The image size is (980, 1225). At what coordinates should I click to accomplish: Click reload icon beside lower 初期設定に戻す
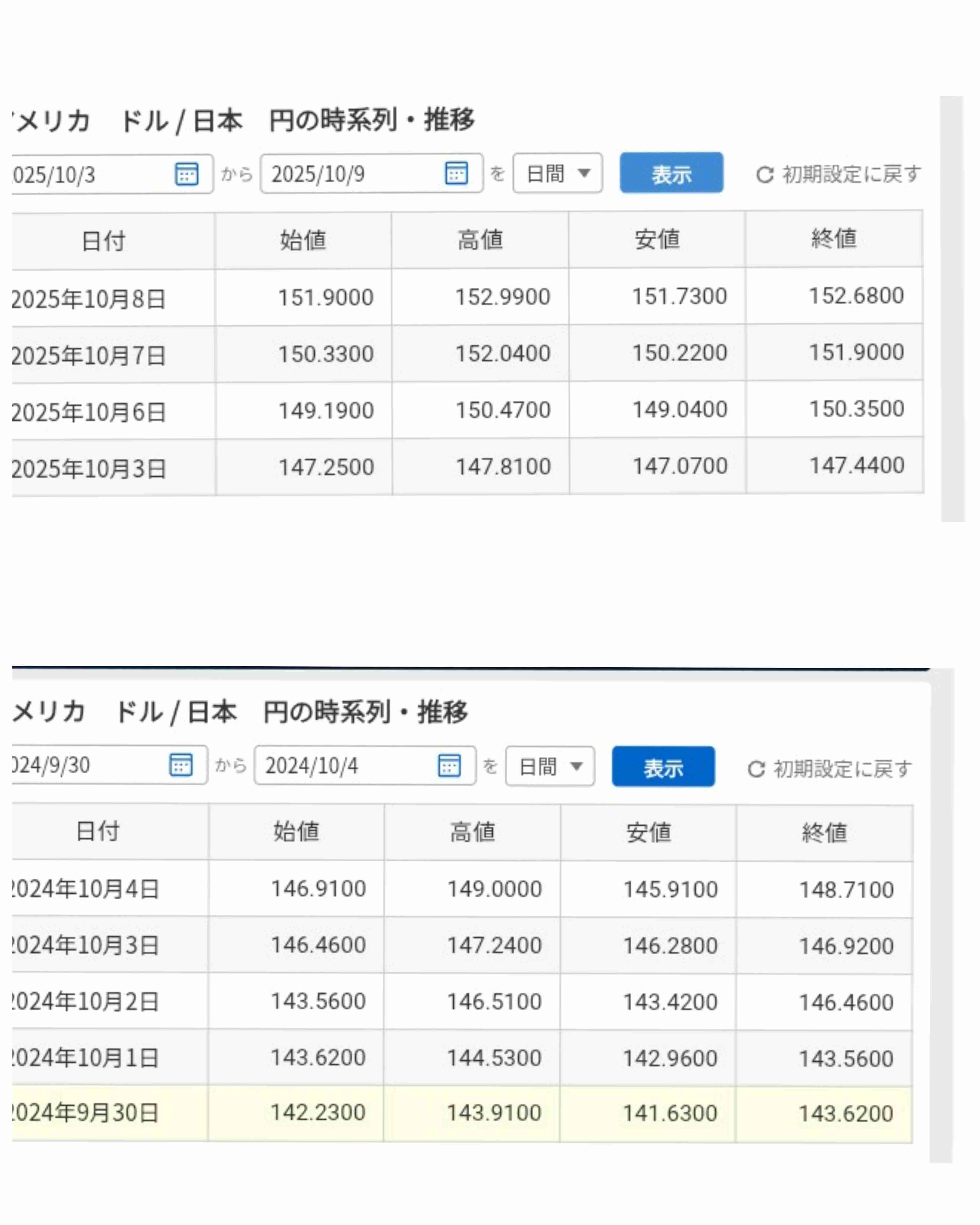pos(756,769)
